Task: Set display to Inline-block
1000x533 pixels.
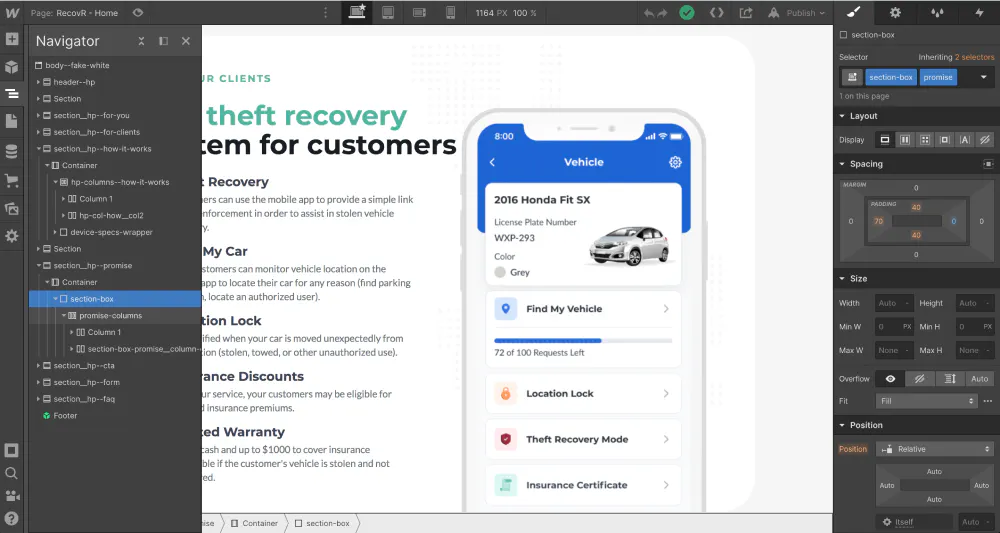Action: (x=945, y=140)
